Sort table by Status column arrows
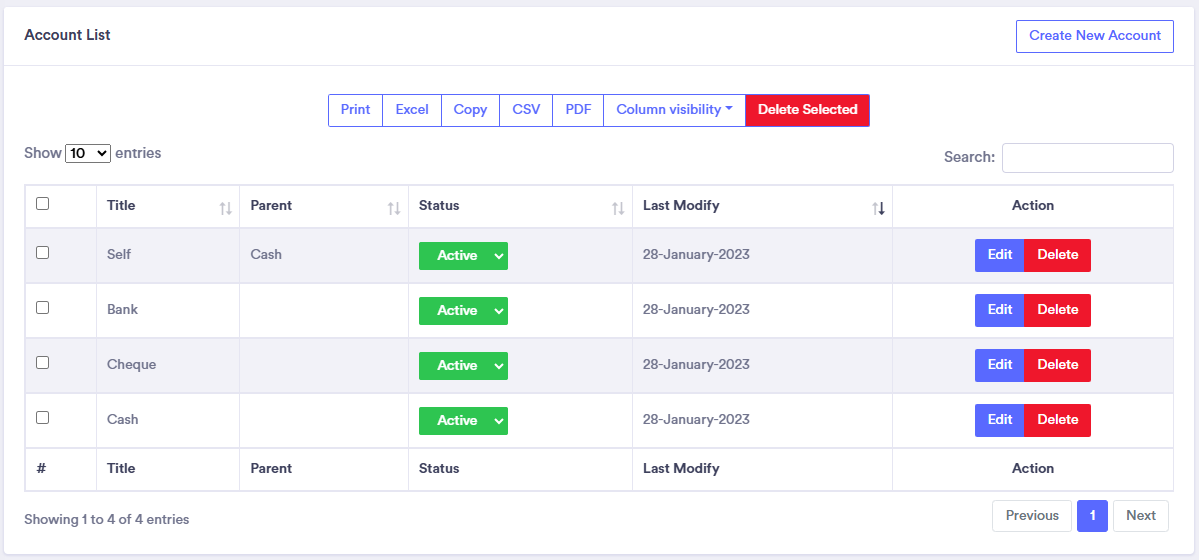 (618, 208)
